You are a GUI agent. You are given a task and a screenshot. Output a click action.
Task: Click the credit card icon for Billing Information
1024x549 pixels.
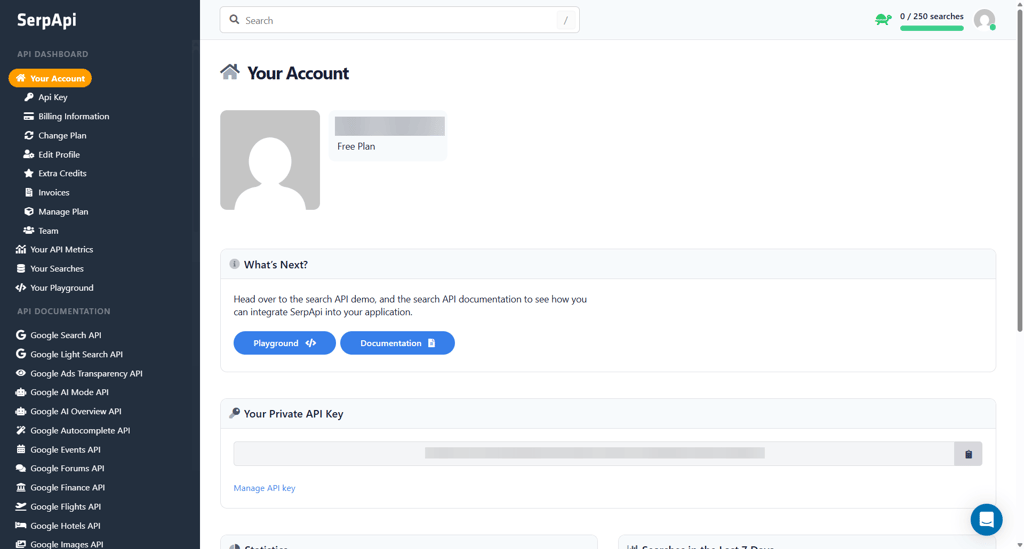click(x=29, y=116)
